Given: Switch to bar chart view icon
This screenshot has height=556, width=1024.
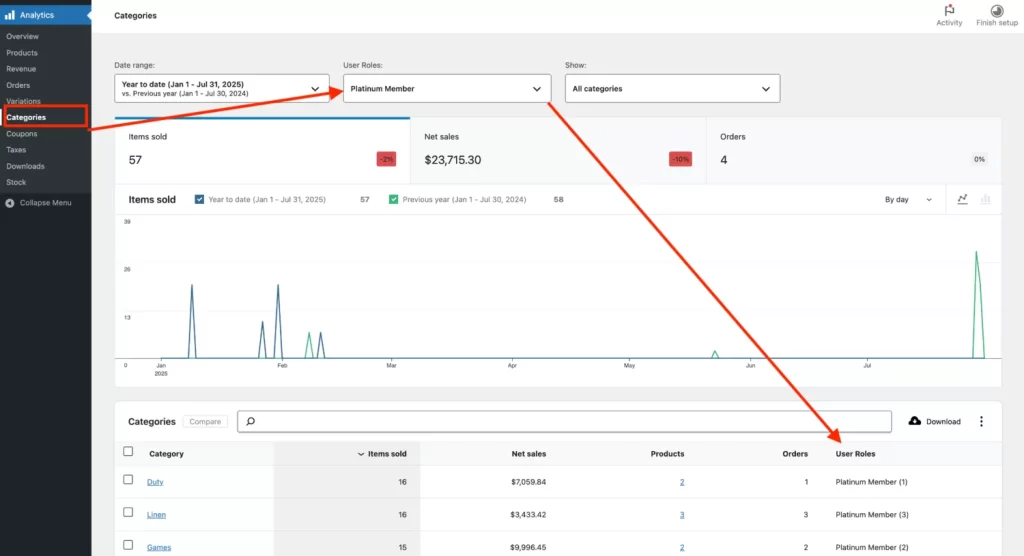Looking at the screenshot, I should [985, 200].
